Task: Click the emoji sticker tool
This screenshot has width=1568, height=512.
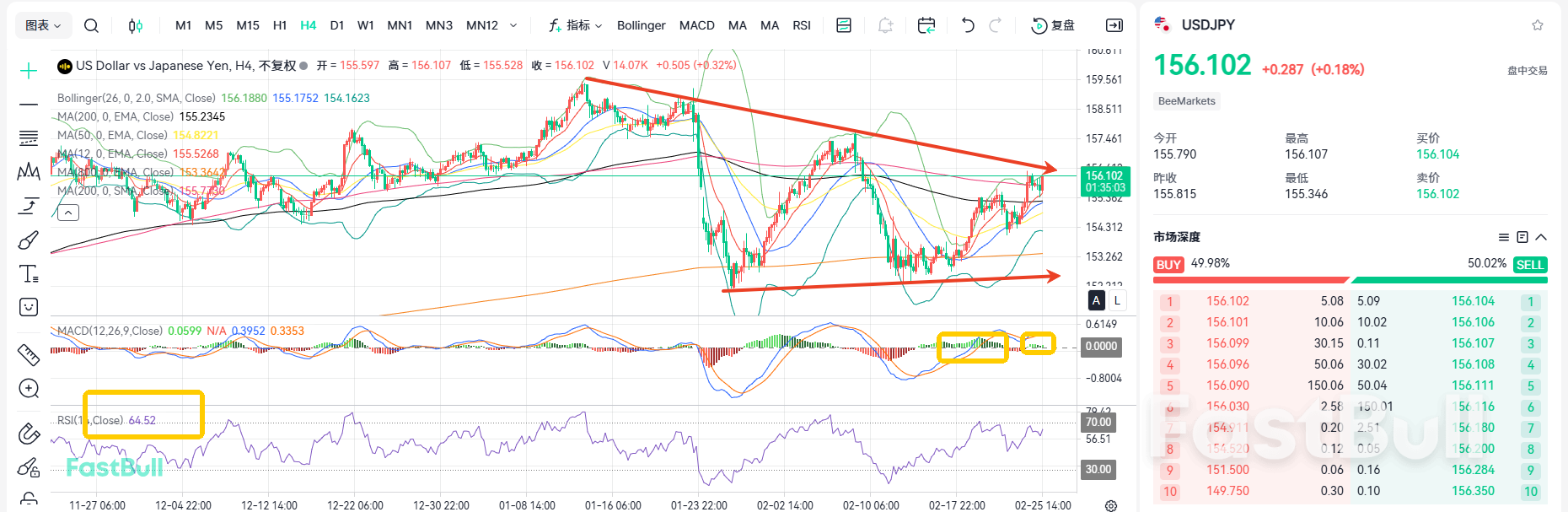Action: click(29, 307)
